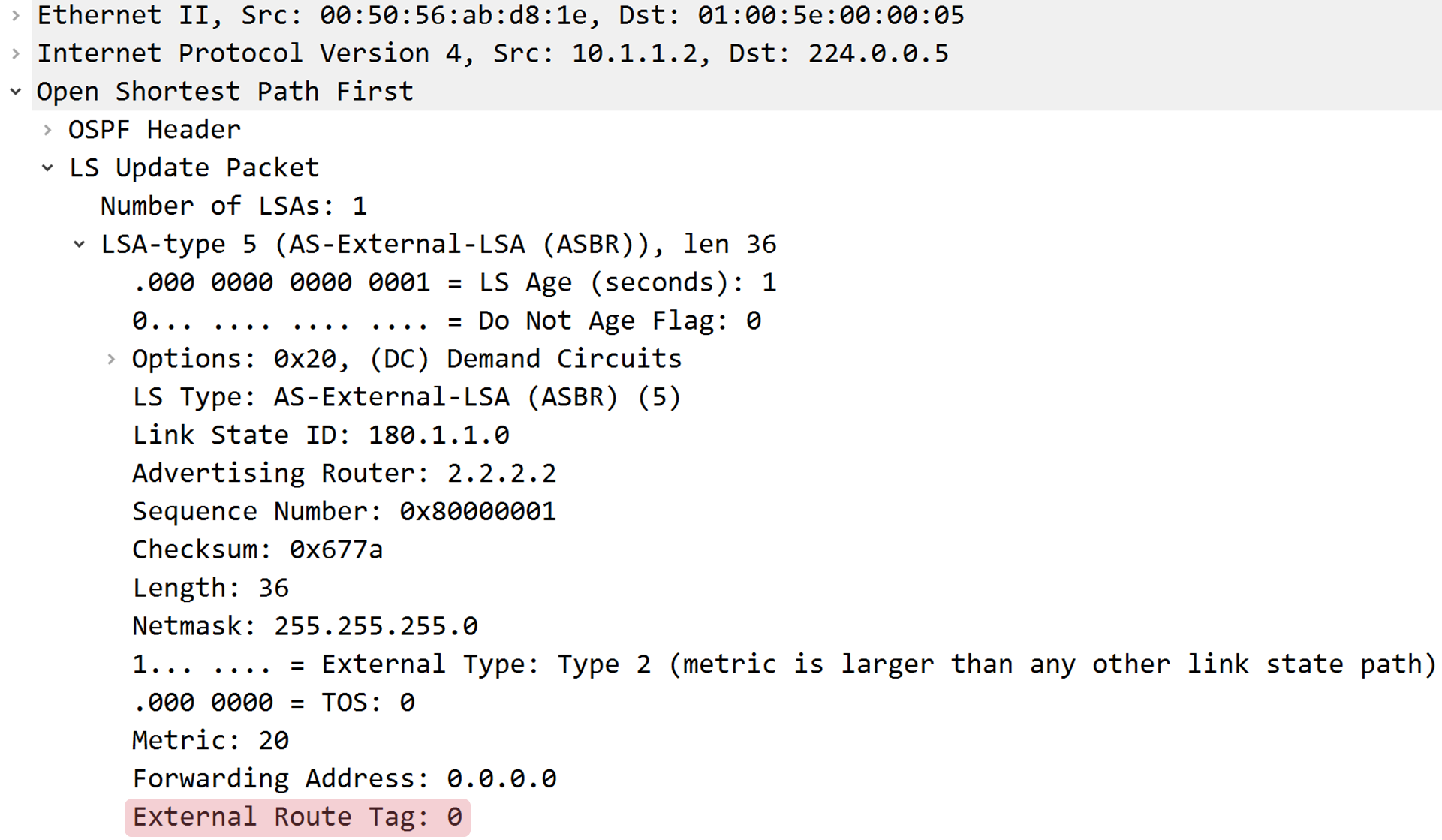Expand the Ethernet II row

[x=16, y=15]
